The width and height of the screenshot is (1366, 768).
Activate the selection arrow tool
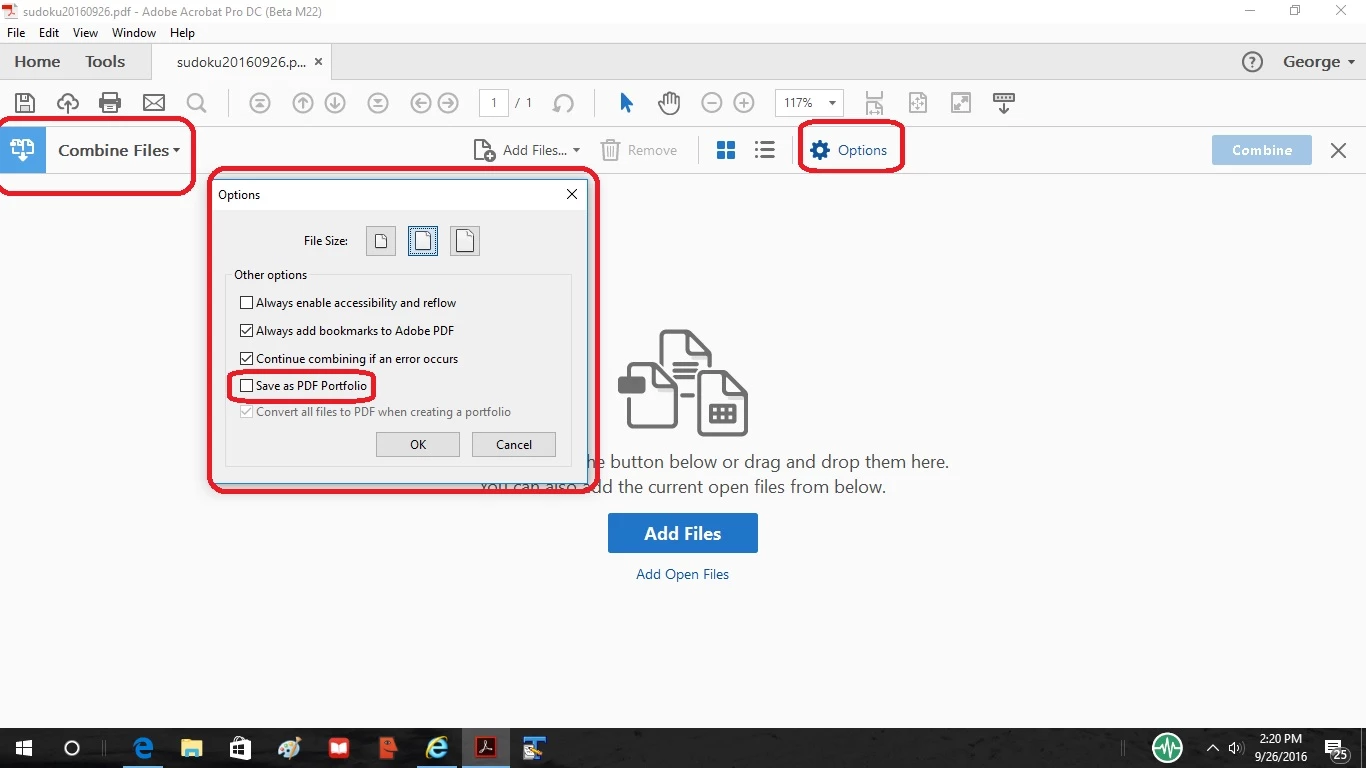(626, 102)
